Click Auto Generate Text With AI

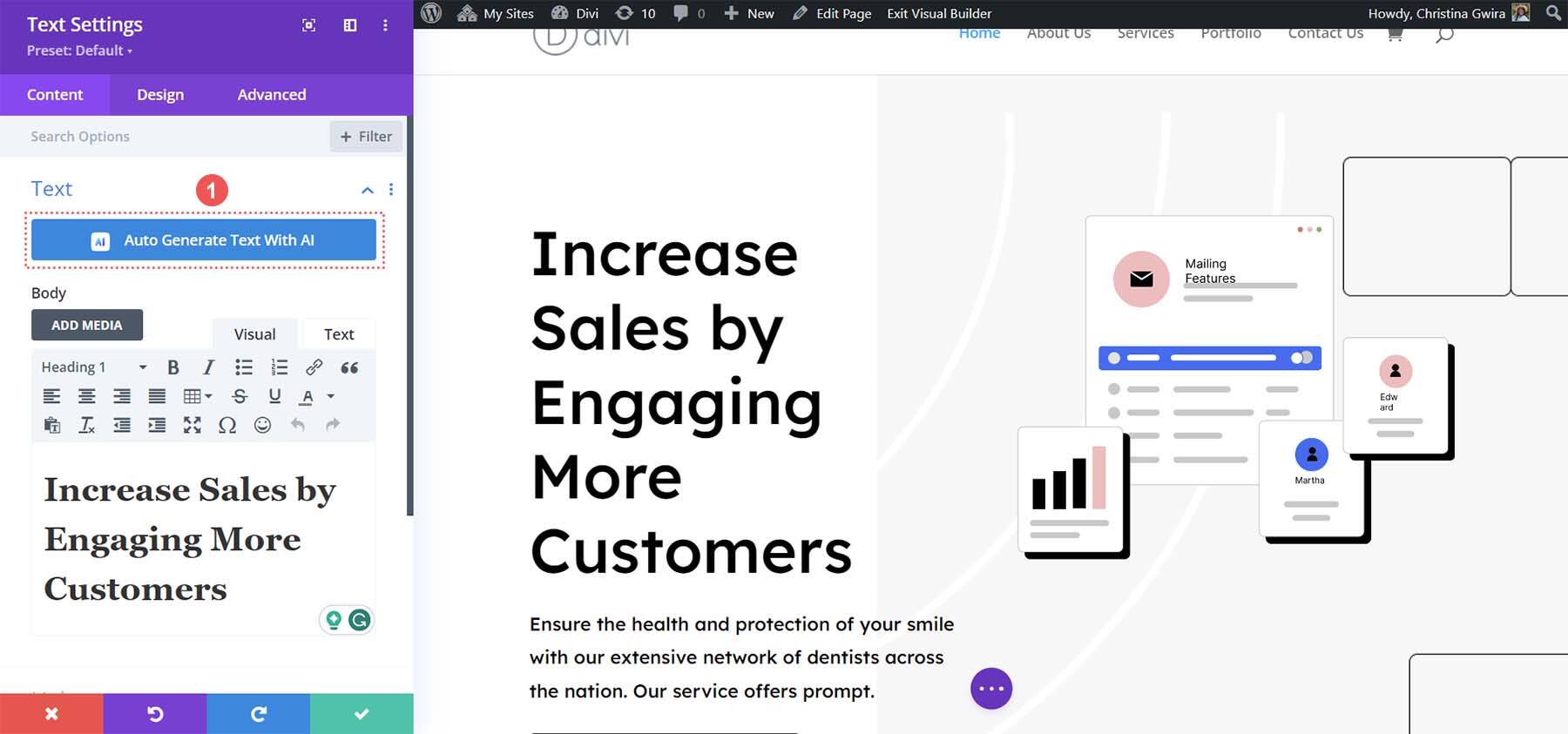pyautogui.click(x=204, y=240)
